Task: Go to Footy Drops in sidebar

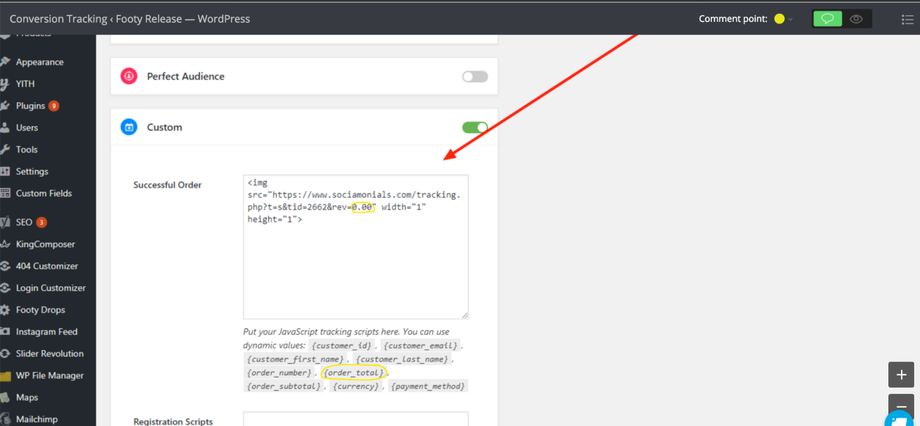Action: [x=40, y=310]
